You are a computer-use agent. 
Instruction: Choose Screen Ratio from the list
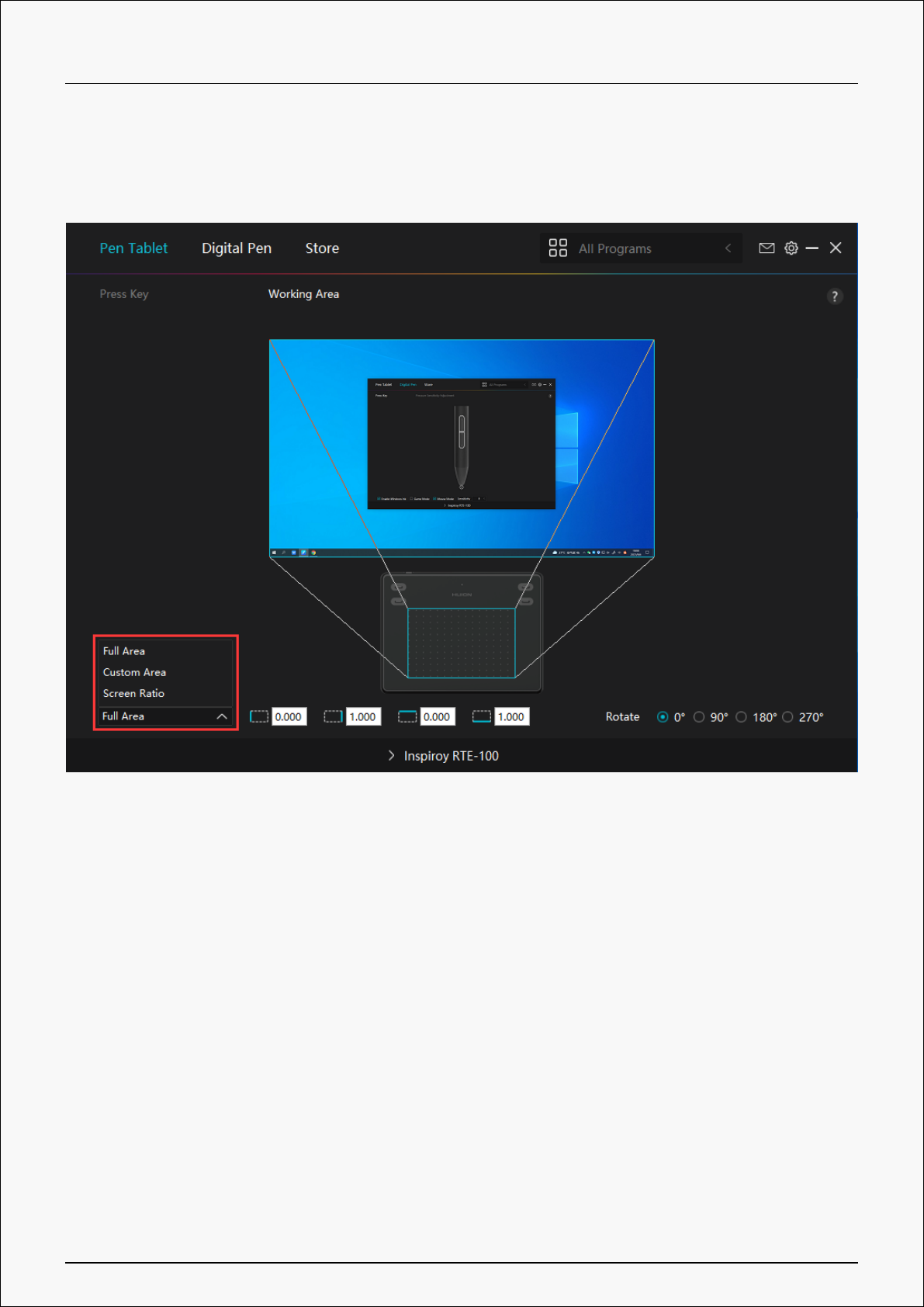(133, 693)
